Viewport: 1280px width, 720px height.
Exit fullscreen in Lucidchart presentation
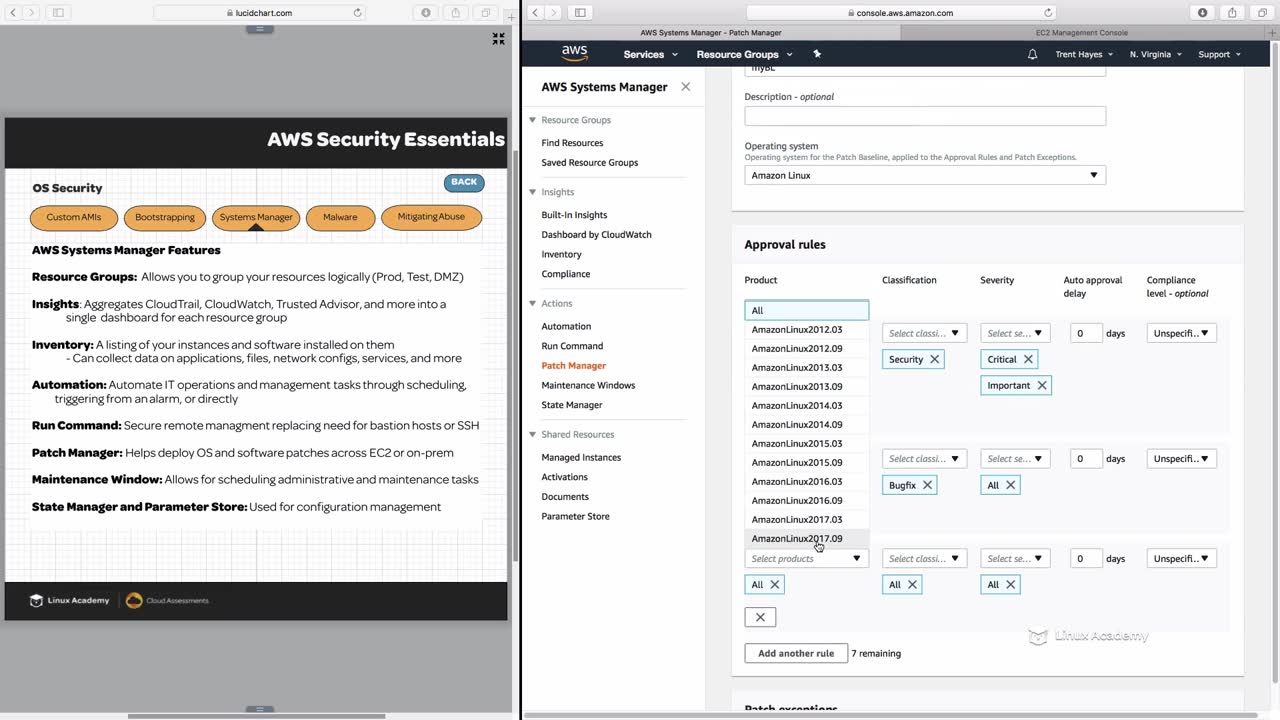coord(498,39)
